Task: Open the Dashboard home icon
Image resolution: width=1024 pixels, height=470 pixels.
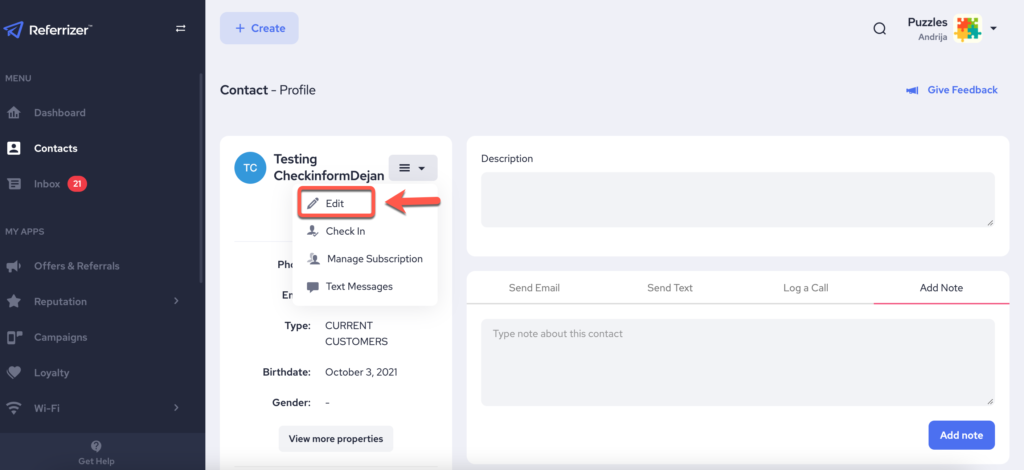Action: point(14,113)
